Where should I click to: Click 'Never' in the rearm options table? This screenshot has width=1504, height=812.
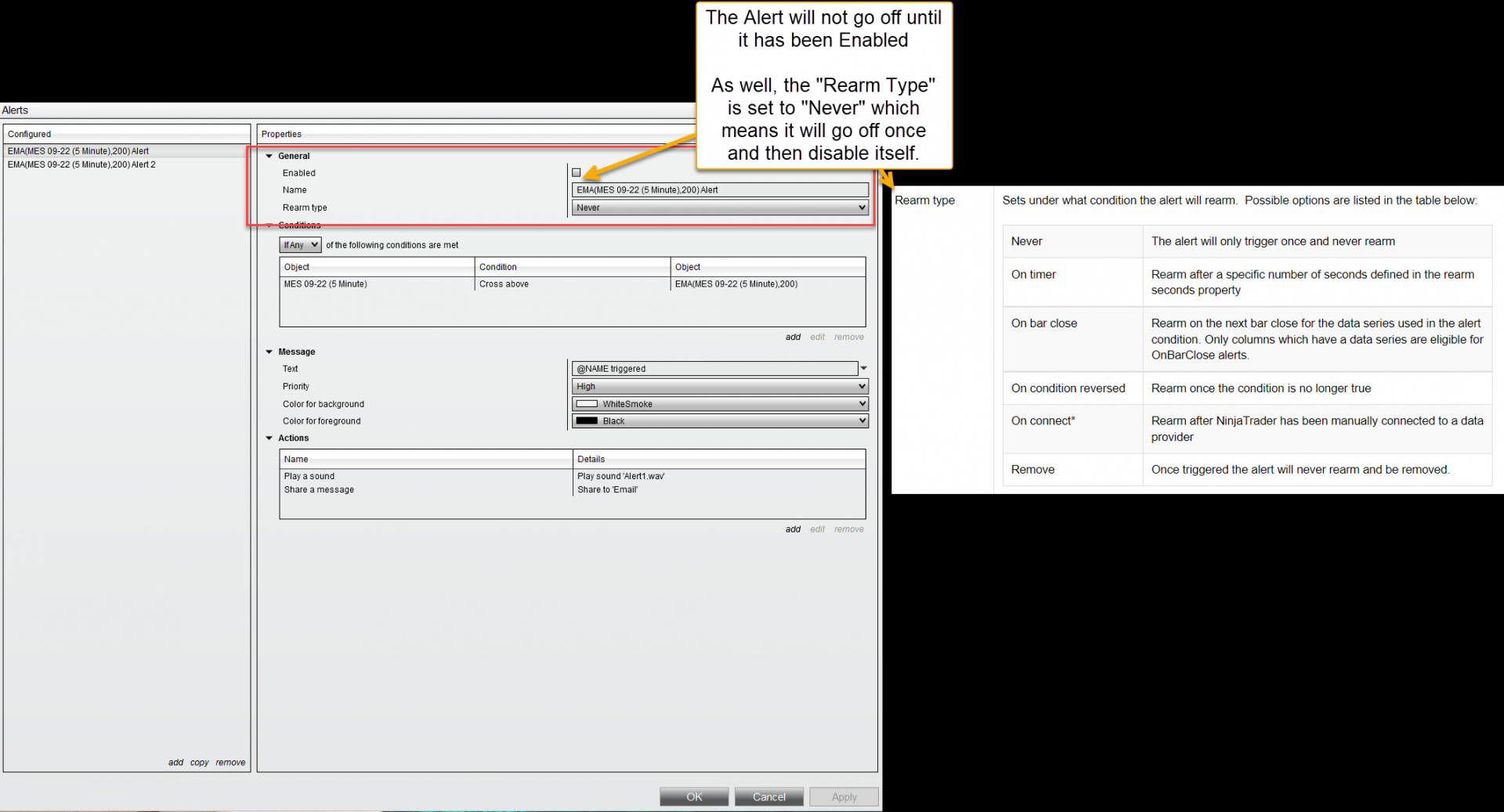(x=1026, y=241)
